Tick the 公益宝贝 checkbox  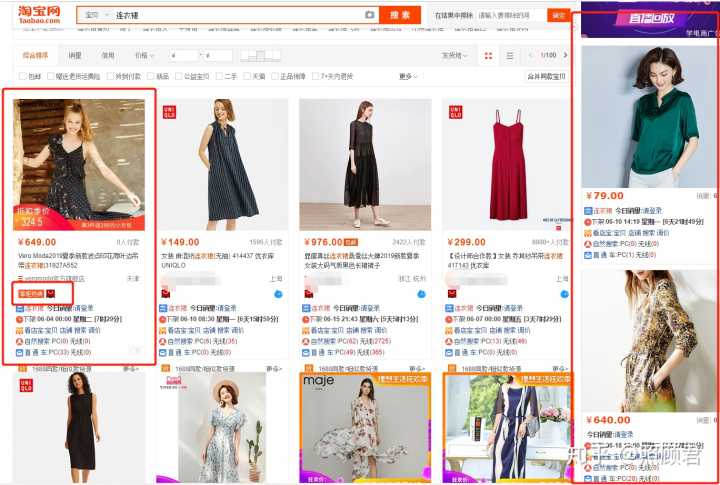(179, 76)
